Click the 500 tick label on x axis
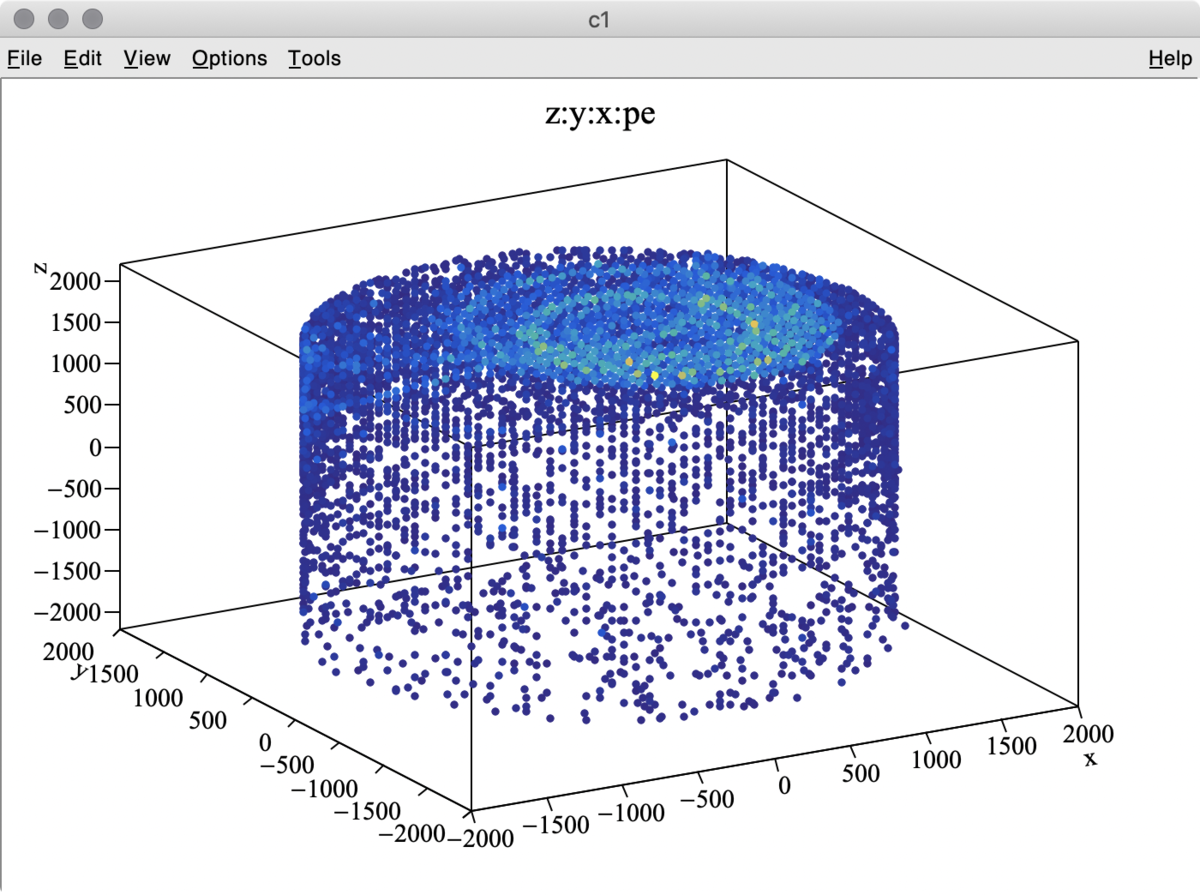 pyautogui.click(x=862, y=773)
